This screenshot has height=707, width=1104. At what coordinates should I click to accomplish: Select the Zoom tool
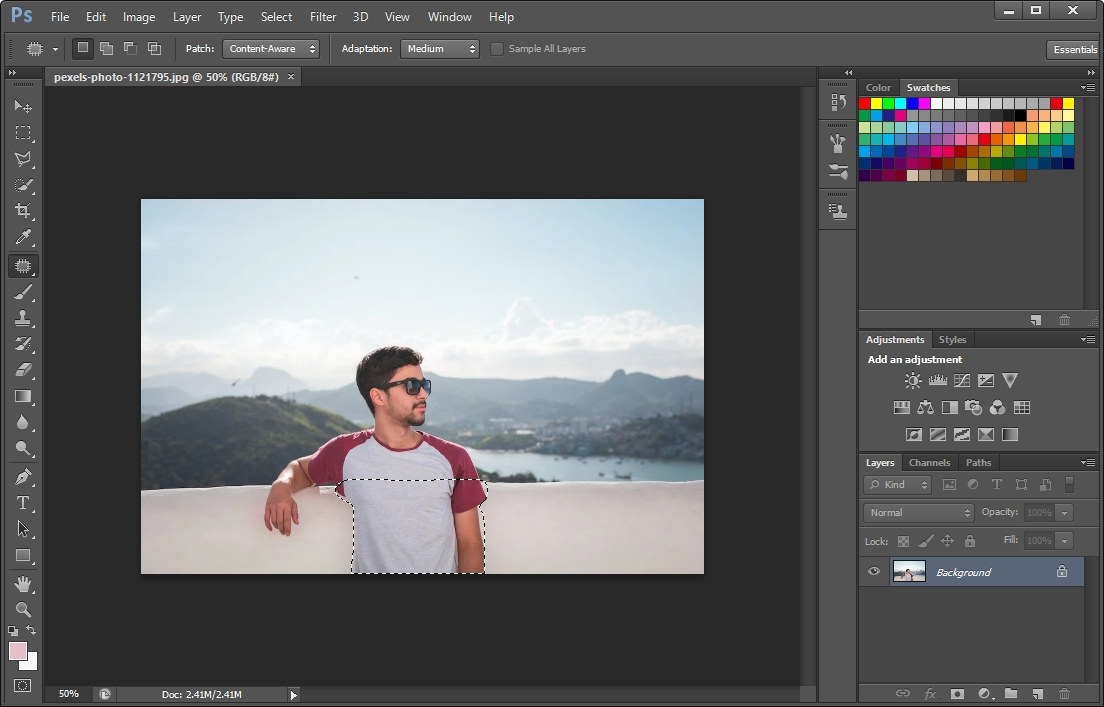pyautogui.click(x=23, y=609)
